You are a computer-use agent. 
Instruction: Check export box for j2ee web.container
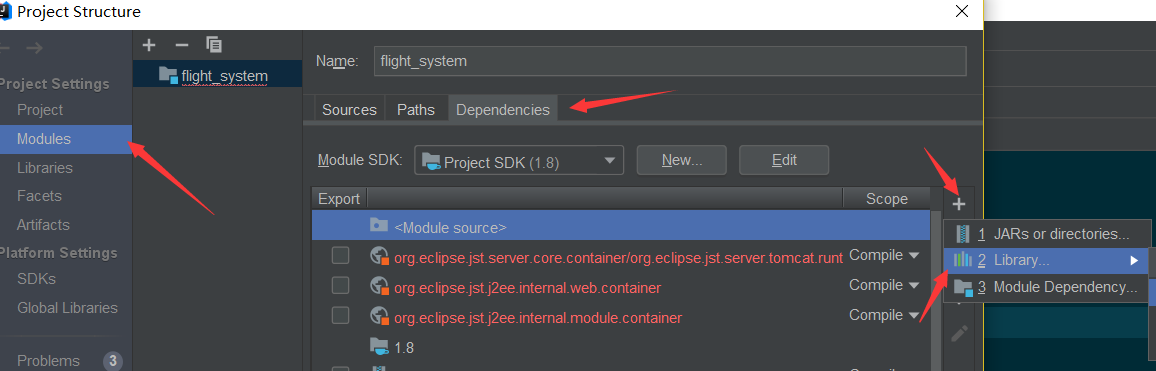[340, 285]
